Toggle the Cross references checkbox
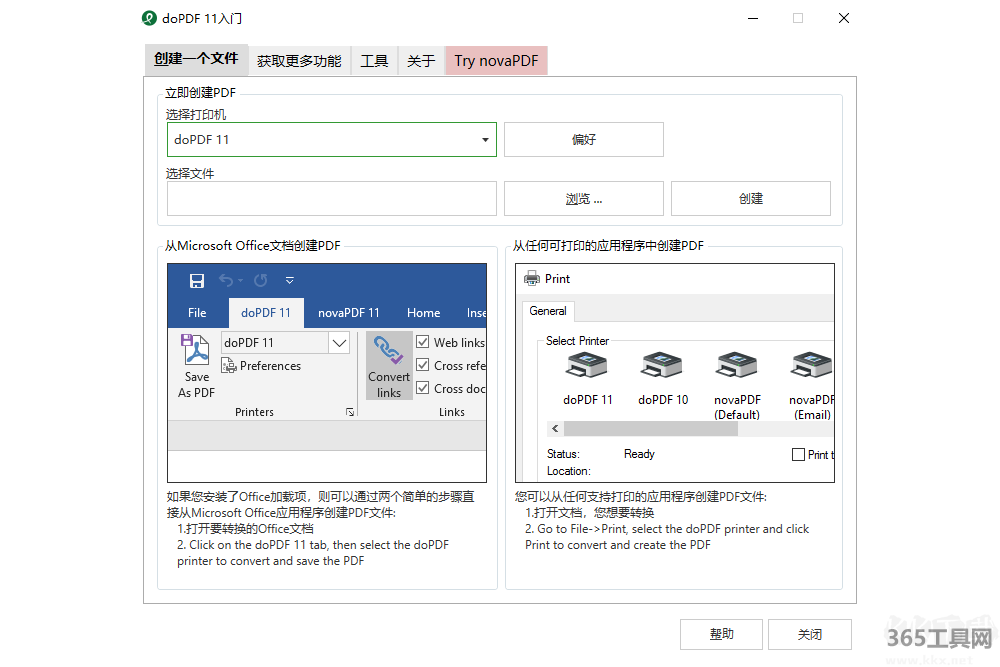This screenshot has width=1000, height=667. pyautogui.click(x=423, y=365)
